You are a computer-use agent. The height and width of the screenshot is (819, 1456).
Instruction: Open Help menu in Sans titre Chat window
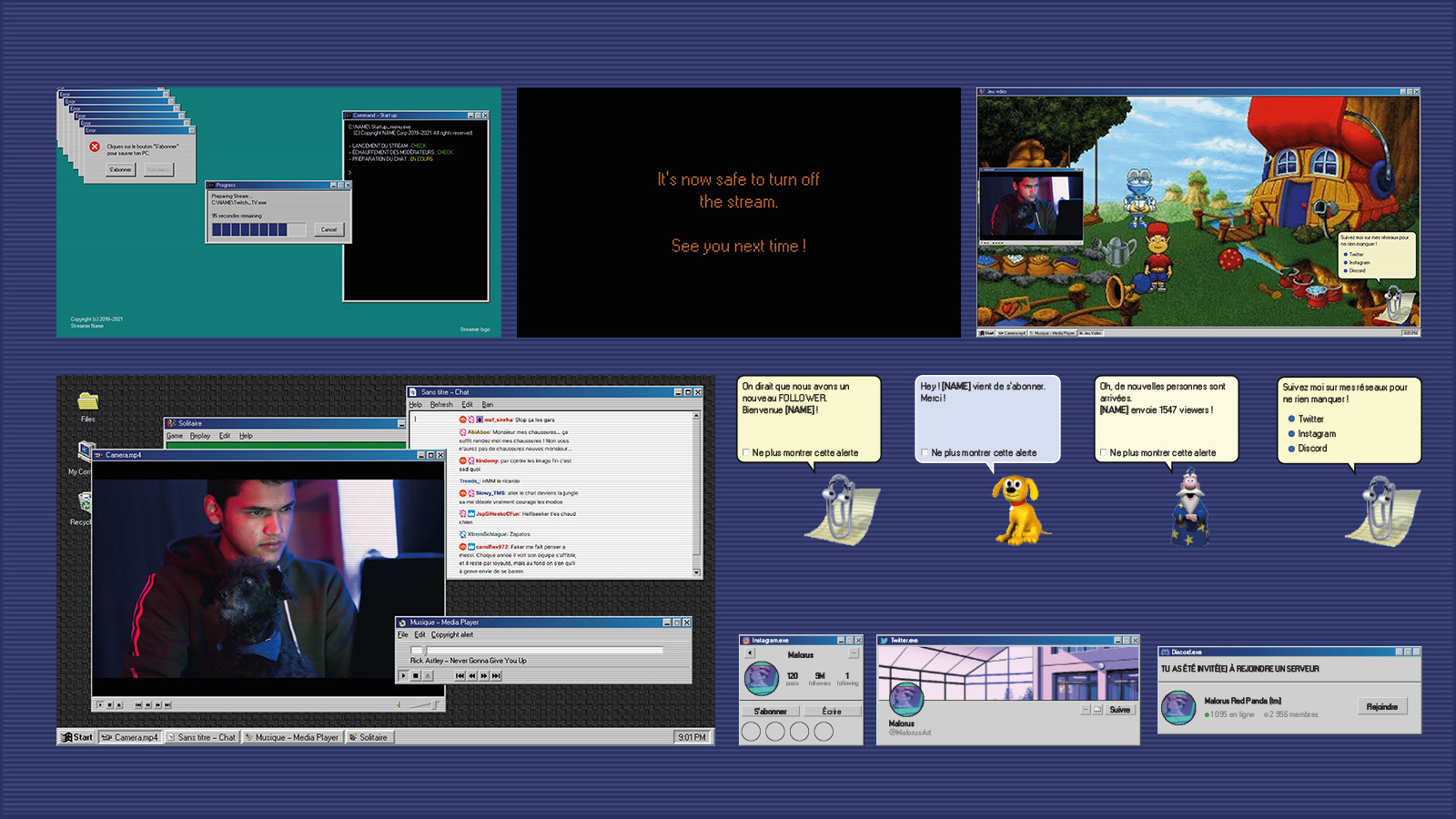tap(416, 404)
